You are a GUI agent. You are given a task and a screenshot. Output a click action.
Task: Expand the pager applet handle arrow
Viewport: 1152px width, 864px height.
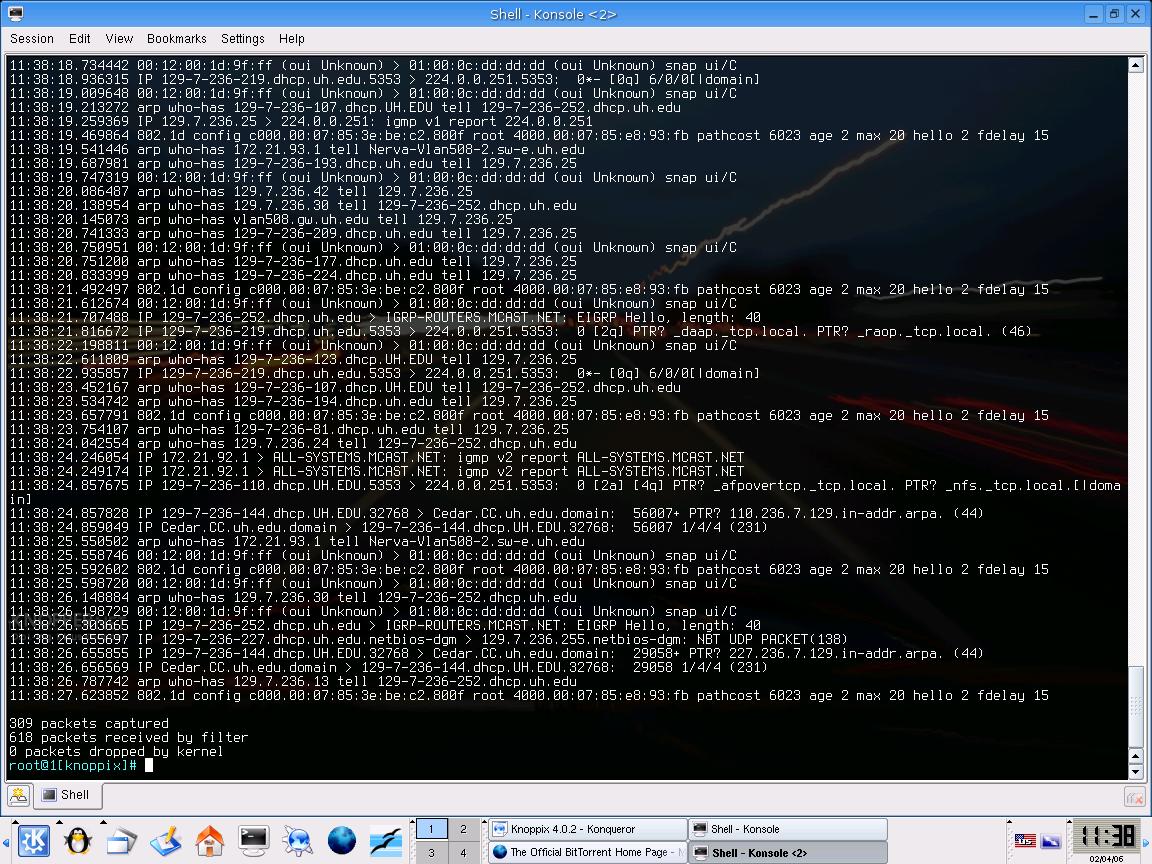click(412, 822)
